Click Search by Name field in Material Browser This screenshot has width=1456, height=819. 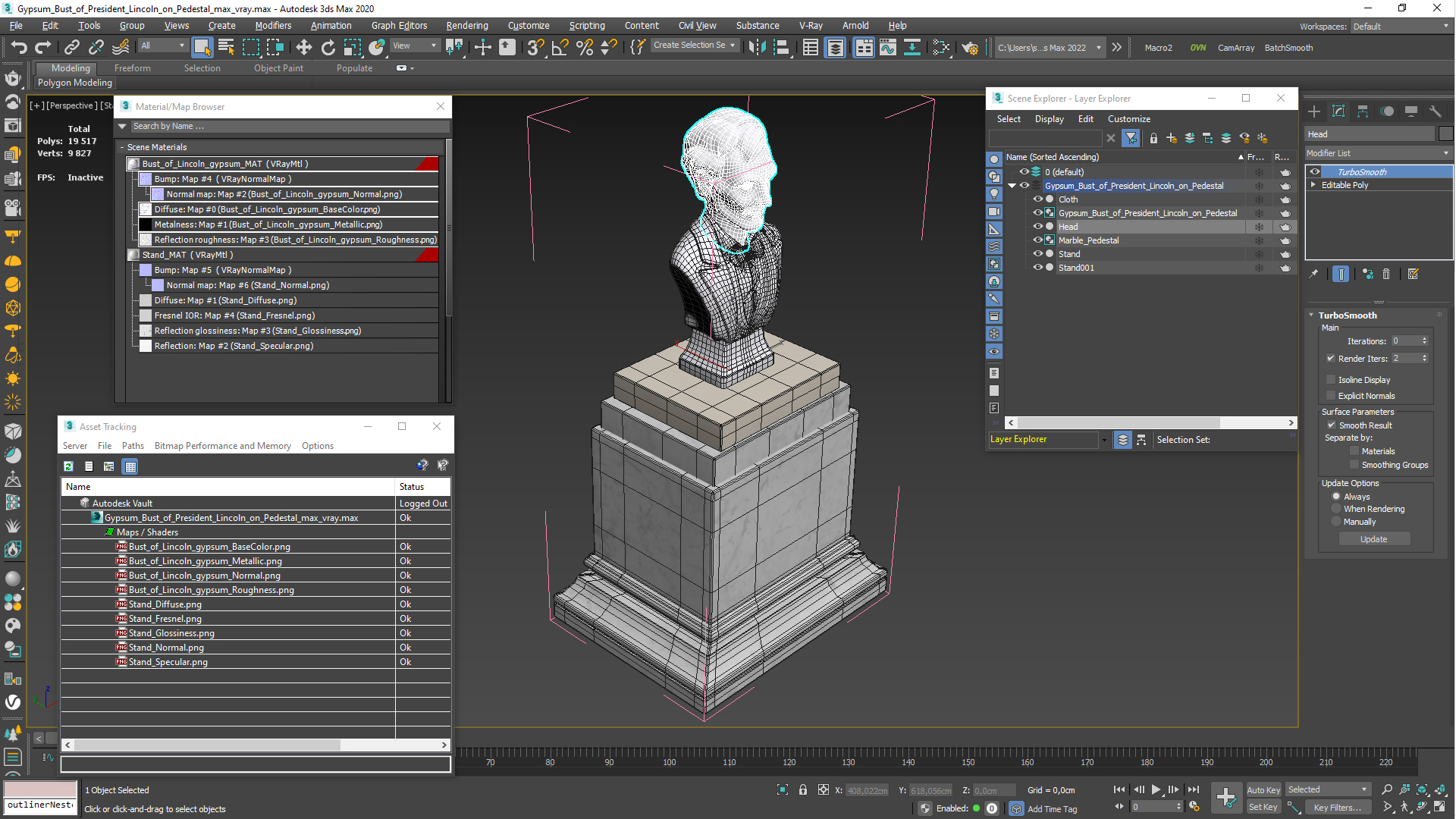pos(290,127)
